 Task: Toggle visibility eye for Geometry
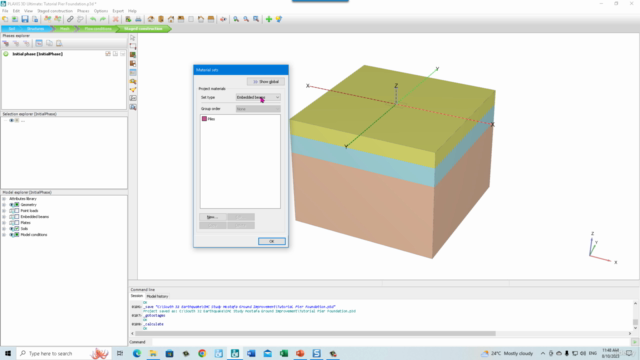[x=11, y=204]
